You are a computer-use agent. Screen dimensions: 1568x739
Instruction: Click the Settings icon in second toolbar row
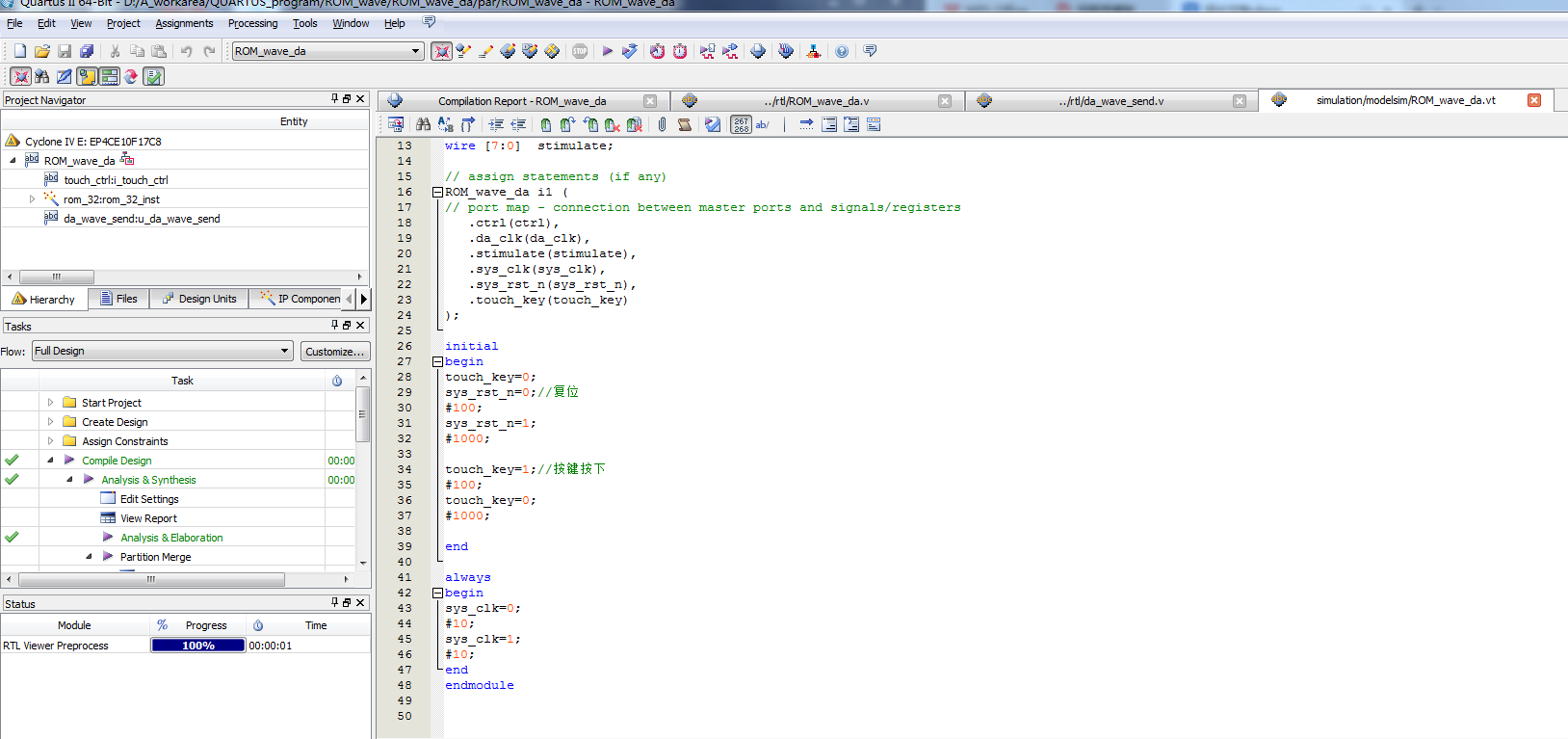[x=64, y=76]
